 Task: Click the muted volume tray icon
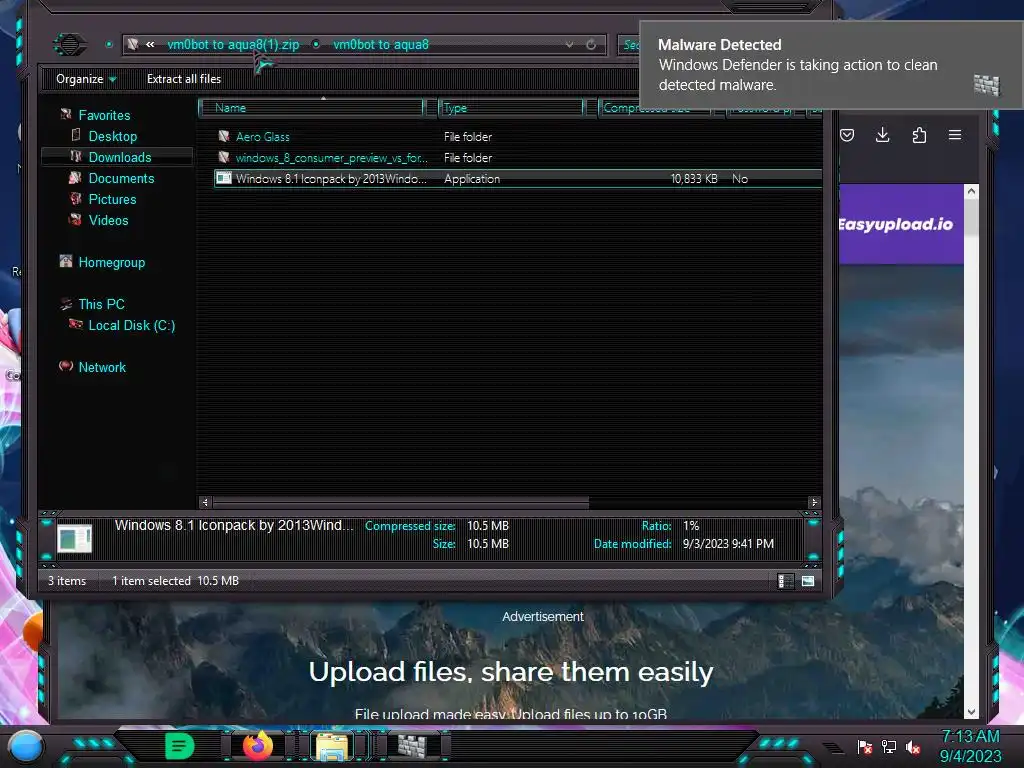pos(913,746)
